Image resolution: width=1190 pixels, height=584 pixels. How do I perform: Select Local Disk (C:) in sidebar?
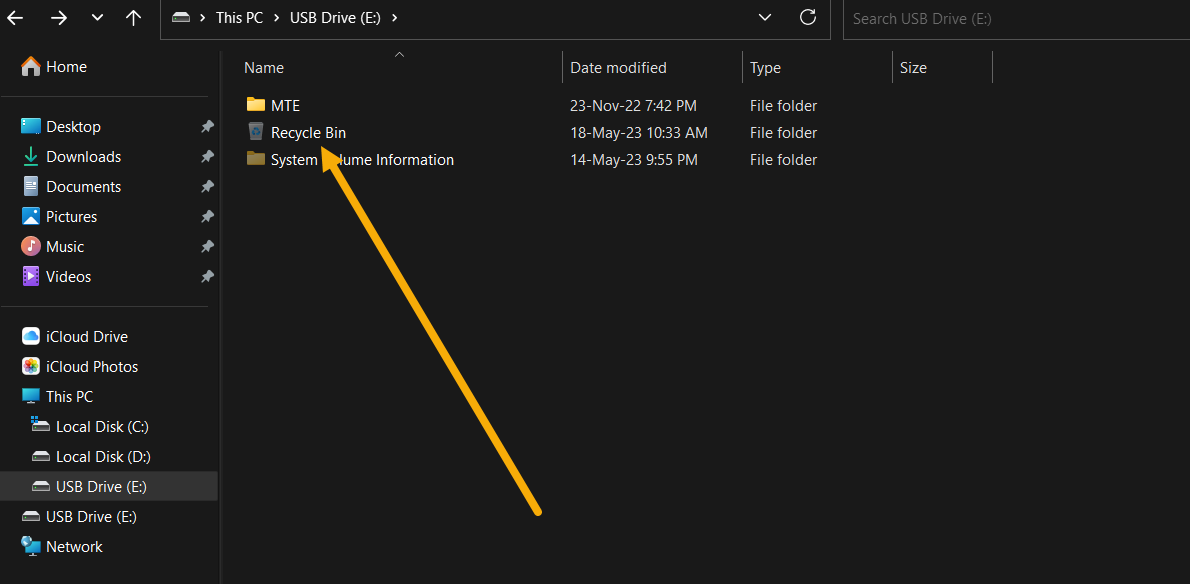102,426
